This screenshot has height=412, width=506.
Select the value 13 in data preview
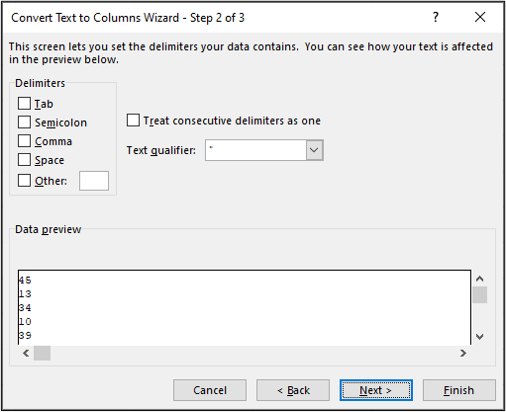click(25, 294)
